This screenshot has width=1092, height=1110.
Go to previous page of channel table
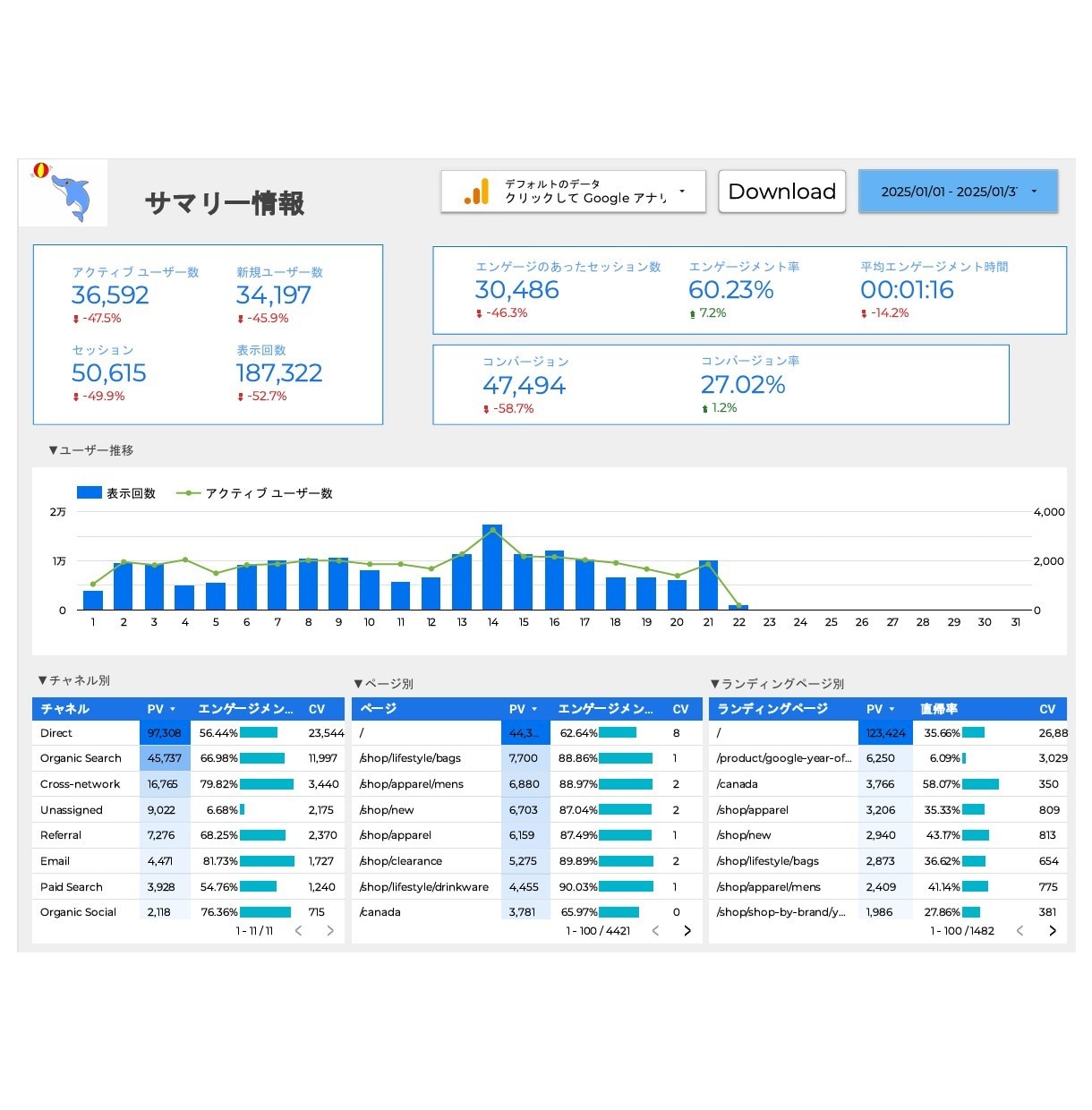(298, 931)
